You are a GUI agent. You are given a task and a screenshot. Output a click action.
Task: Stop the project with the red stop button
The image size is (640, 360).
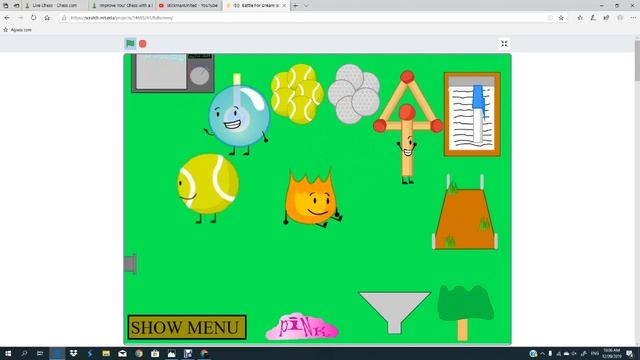(x=142, y=44)
